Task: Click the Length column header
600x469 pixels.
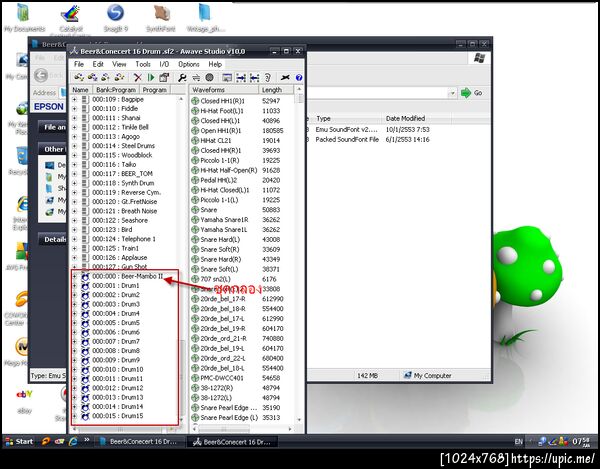Action: pos(276,90)
